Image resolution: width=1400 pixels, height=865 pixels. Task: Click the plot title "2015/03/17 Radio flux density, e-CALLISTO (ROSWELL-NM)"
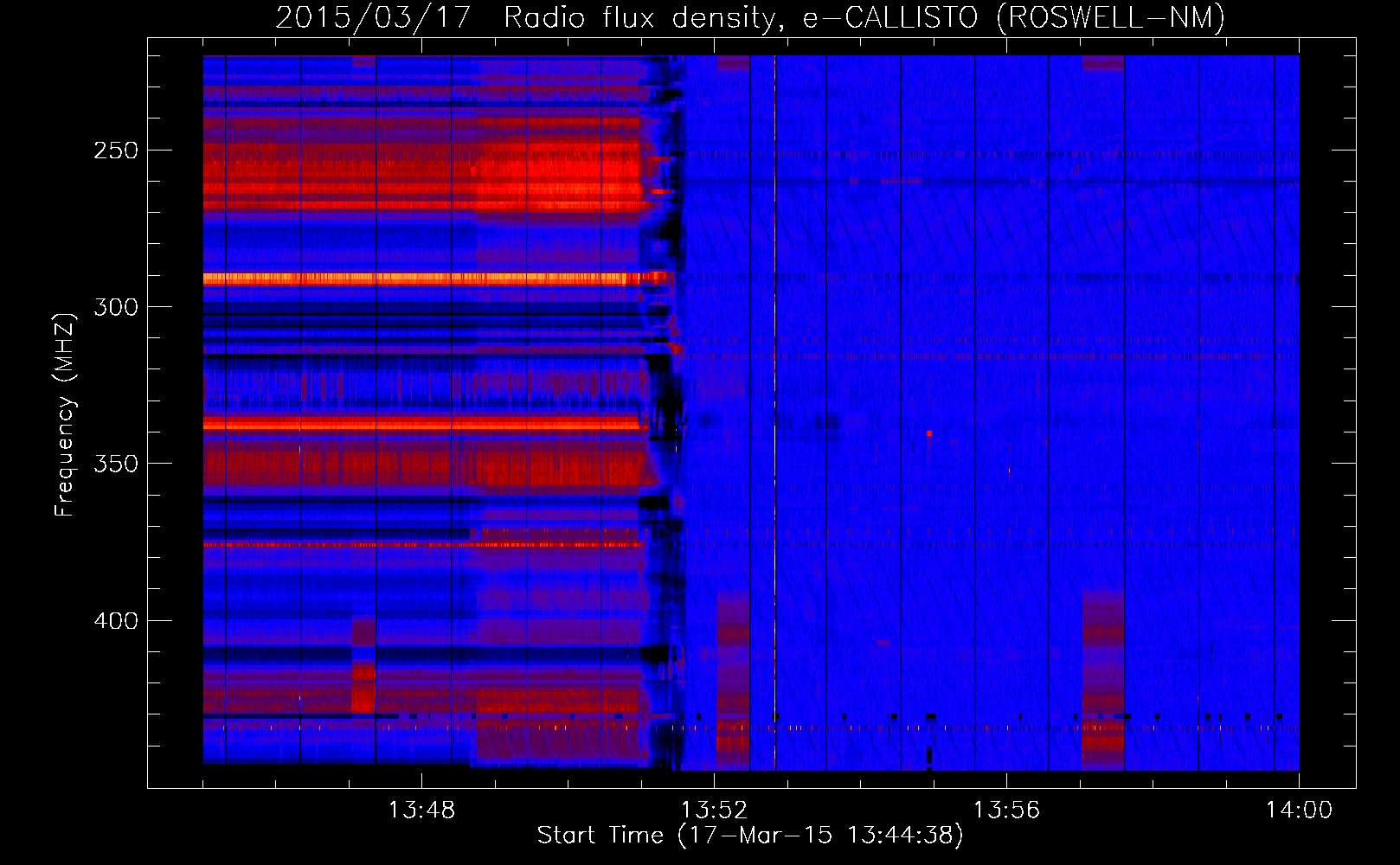(750, 17)
